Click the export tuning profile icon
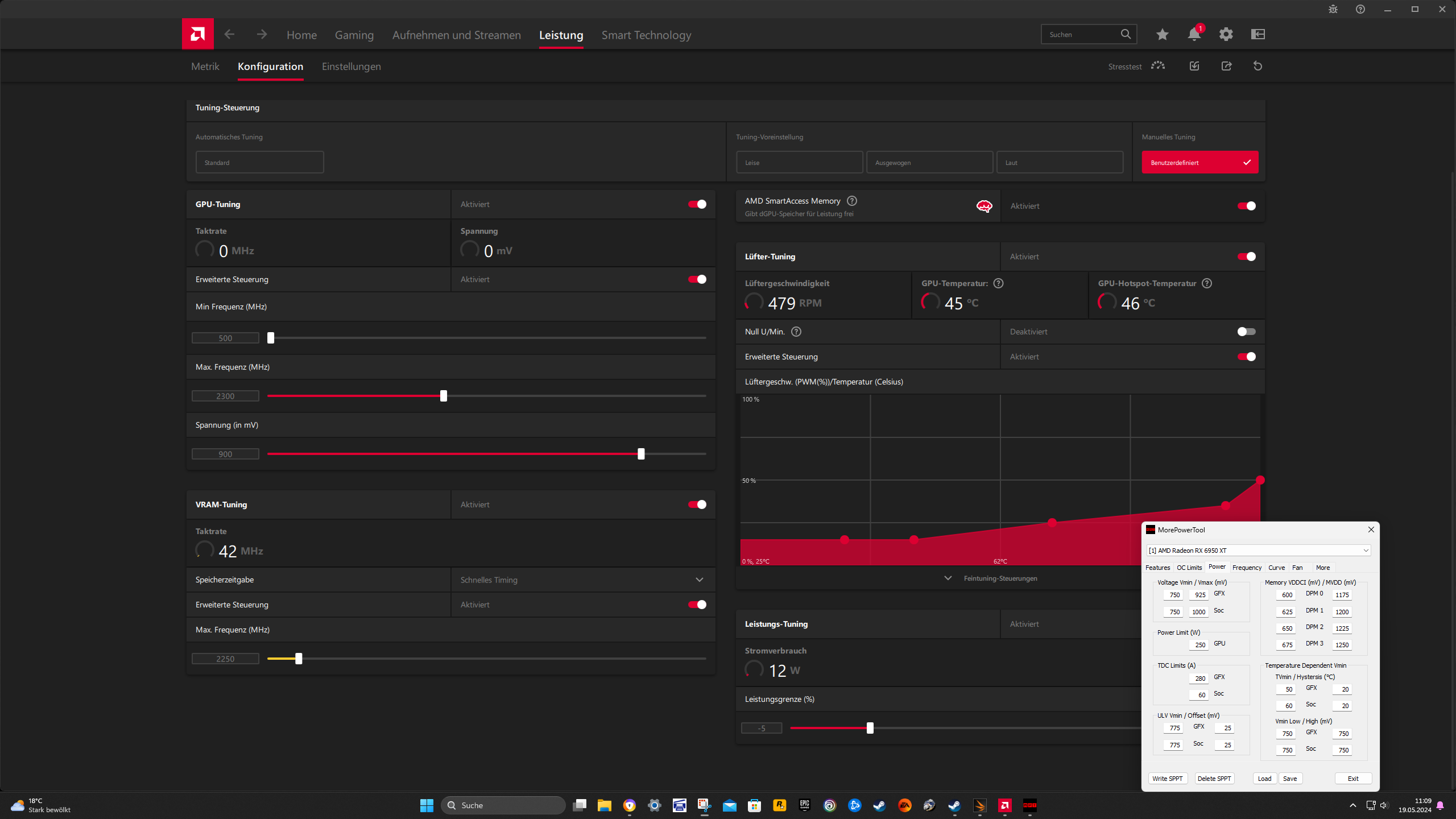 pos(1226,66)
